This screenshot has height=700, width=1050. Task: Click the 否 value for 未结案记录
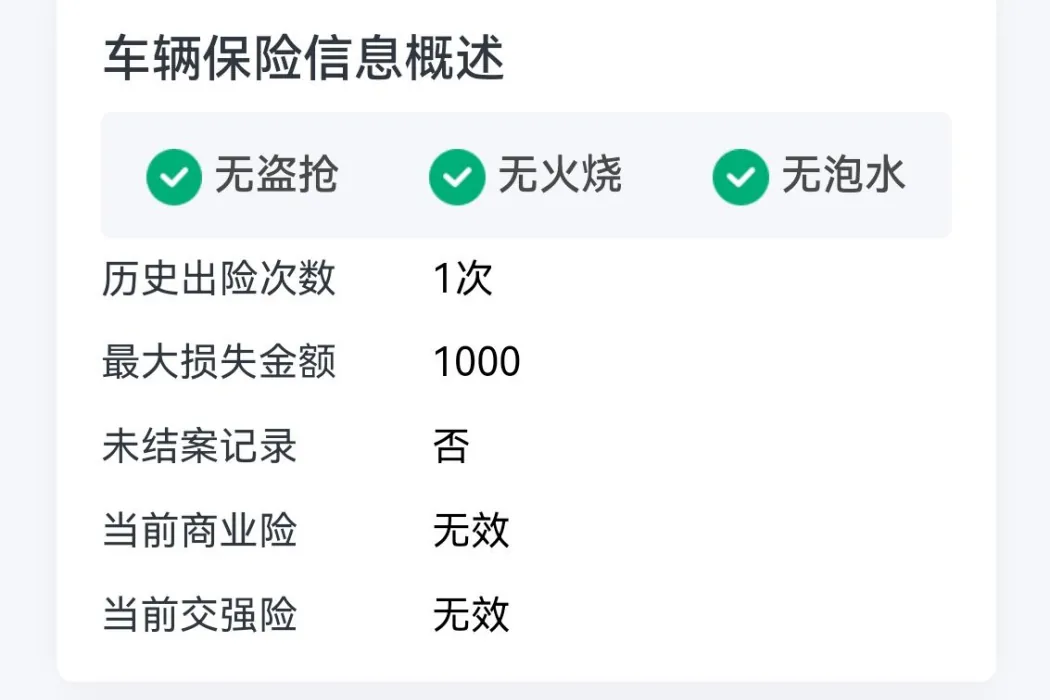click(x=451, y=446)
